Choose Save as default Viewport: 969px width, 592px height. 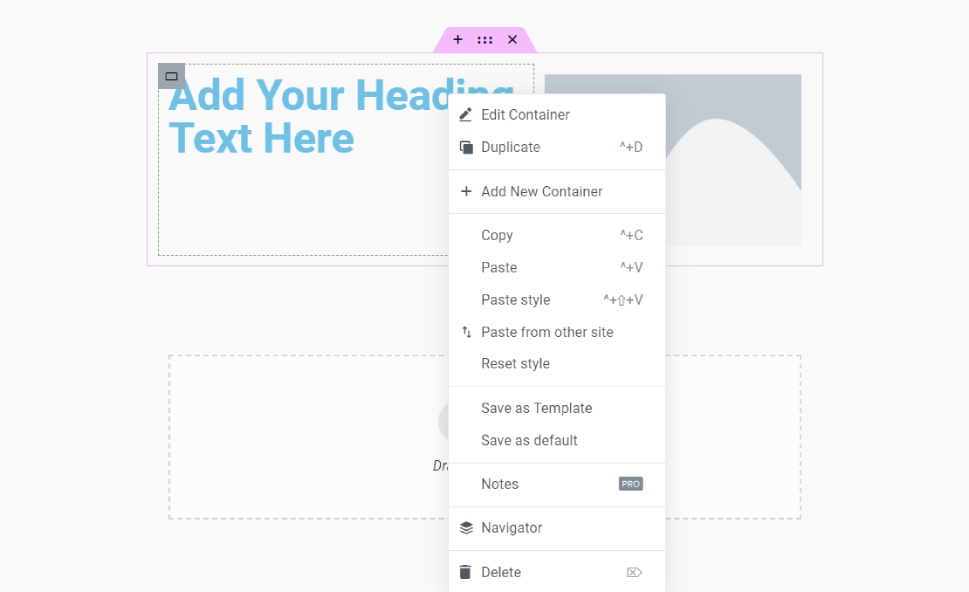click(x=530, y=440)
